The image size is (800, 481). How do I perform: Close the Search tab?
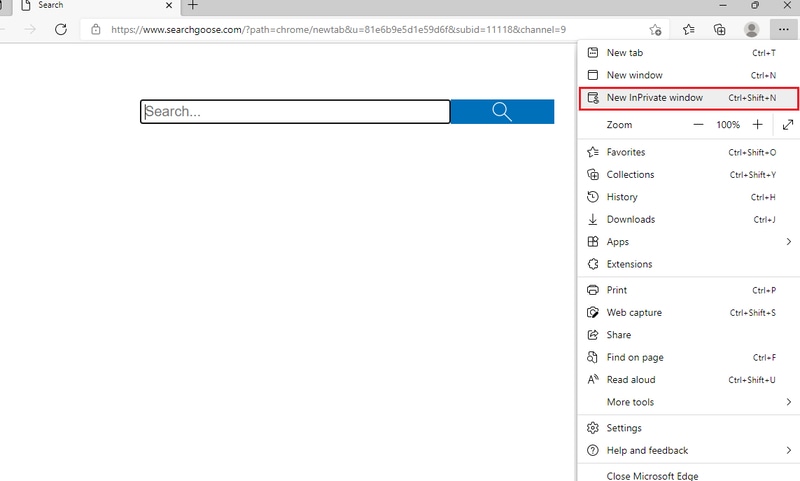[x=169, y=6]
